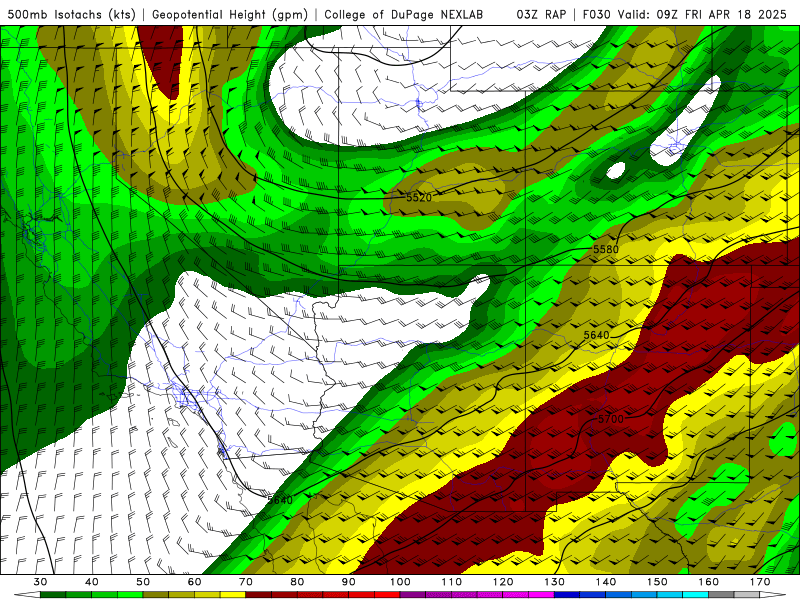Click the 5700 height contour label

click(x=611, y=419)
